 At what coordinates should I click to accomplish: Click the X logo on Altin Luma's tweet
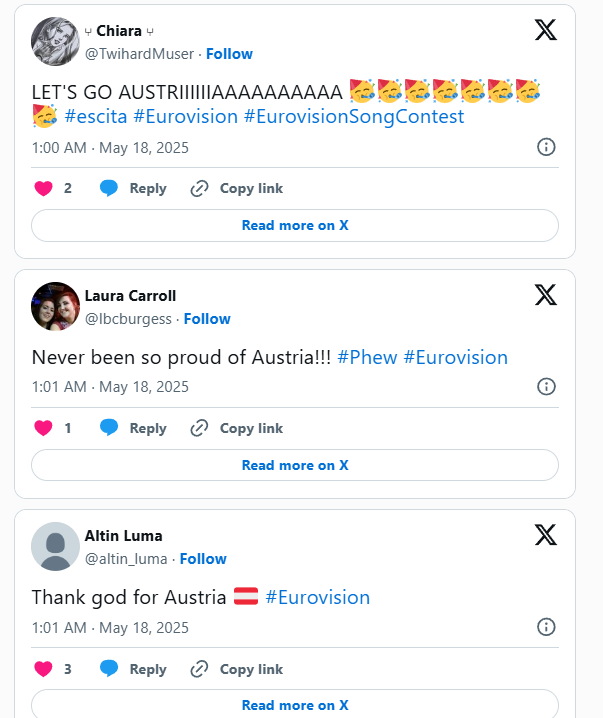(x=546, y=535)
